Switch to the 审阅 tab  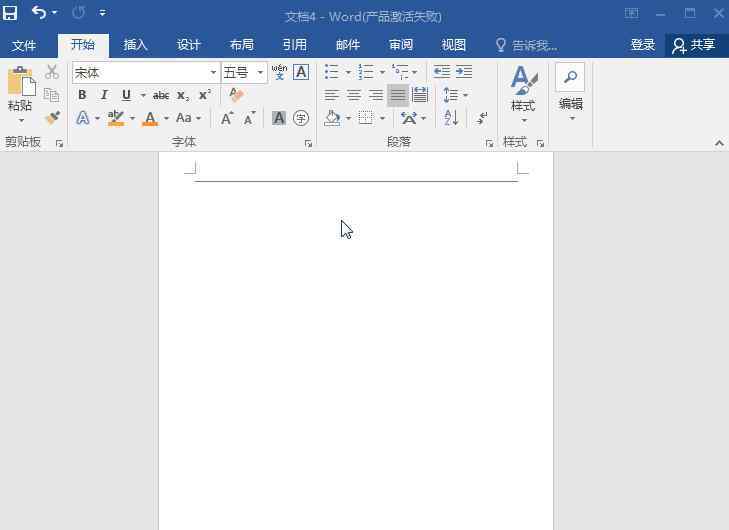coord(401,45)
